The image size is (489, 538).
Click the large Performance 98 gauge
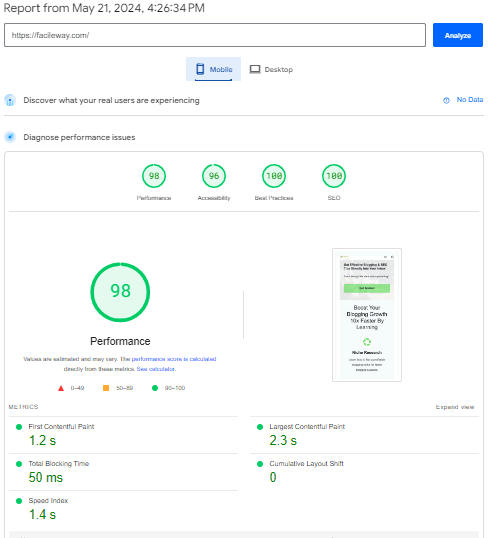click(120, 292)
